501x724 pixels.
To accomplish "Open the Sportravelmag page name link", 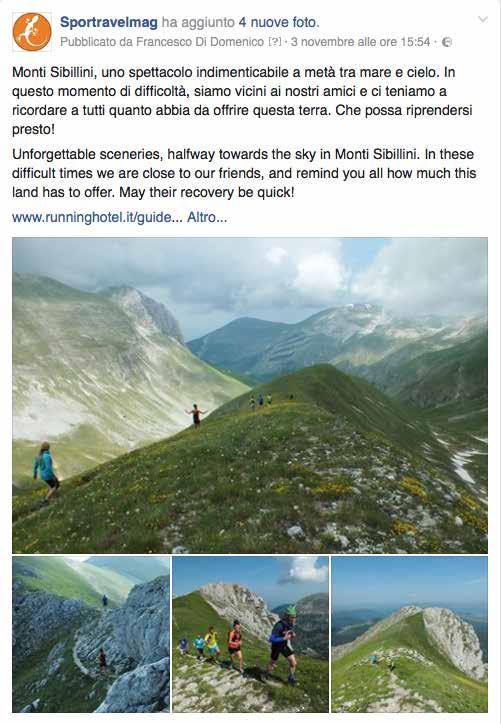I will pyautogui.click(x=109, y=22).
